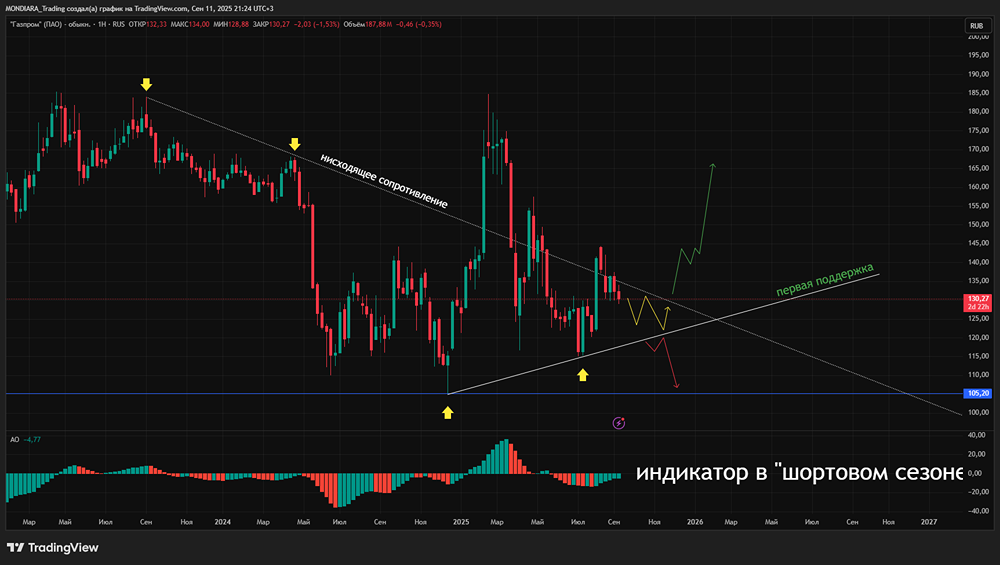
Task: Open the RUB currency selector
Action: (x=976, y=26)
